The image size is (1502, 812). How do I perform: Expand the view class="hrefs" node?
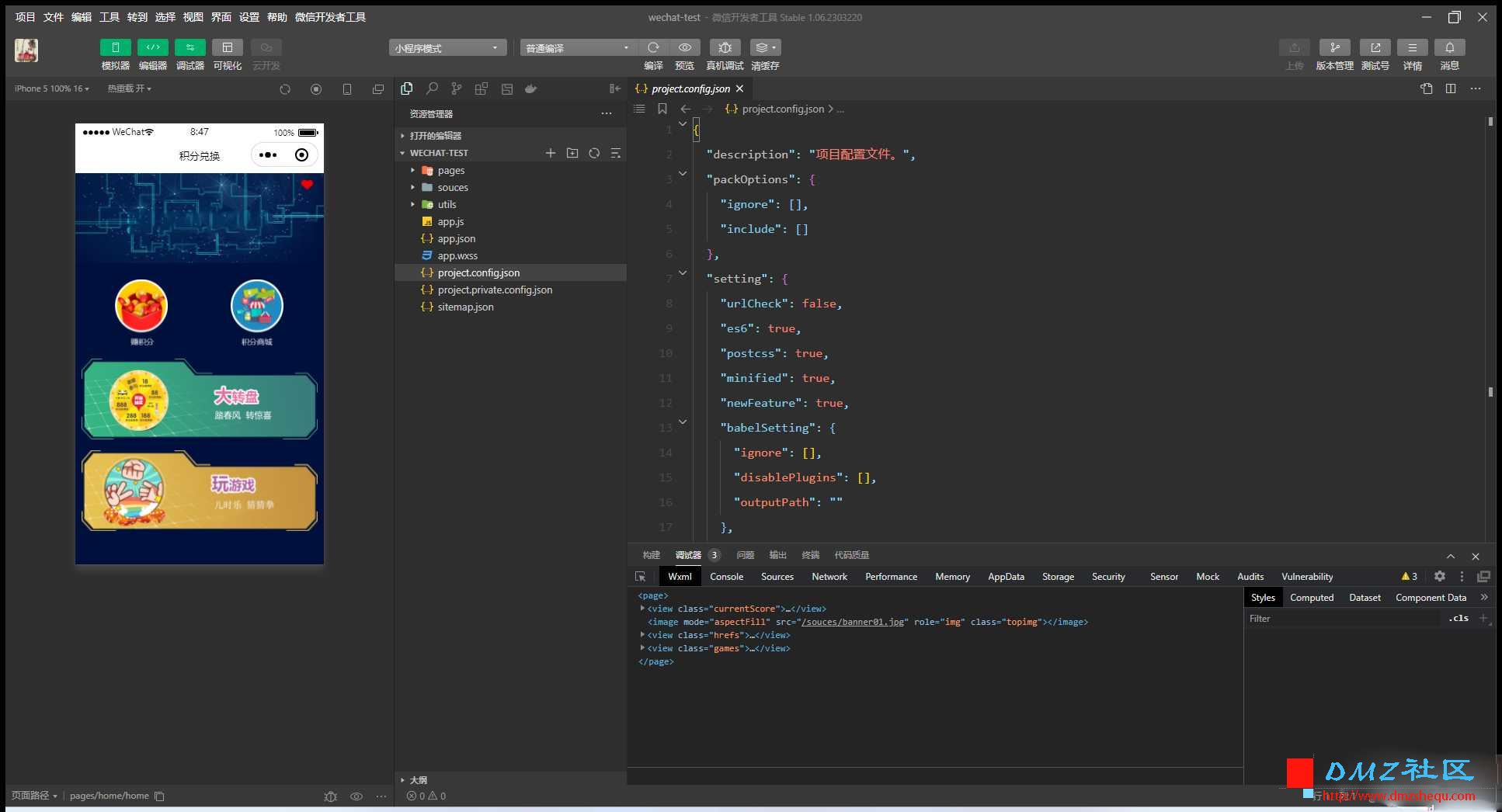(642, 635)
